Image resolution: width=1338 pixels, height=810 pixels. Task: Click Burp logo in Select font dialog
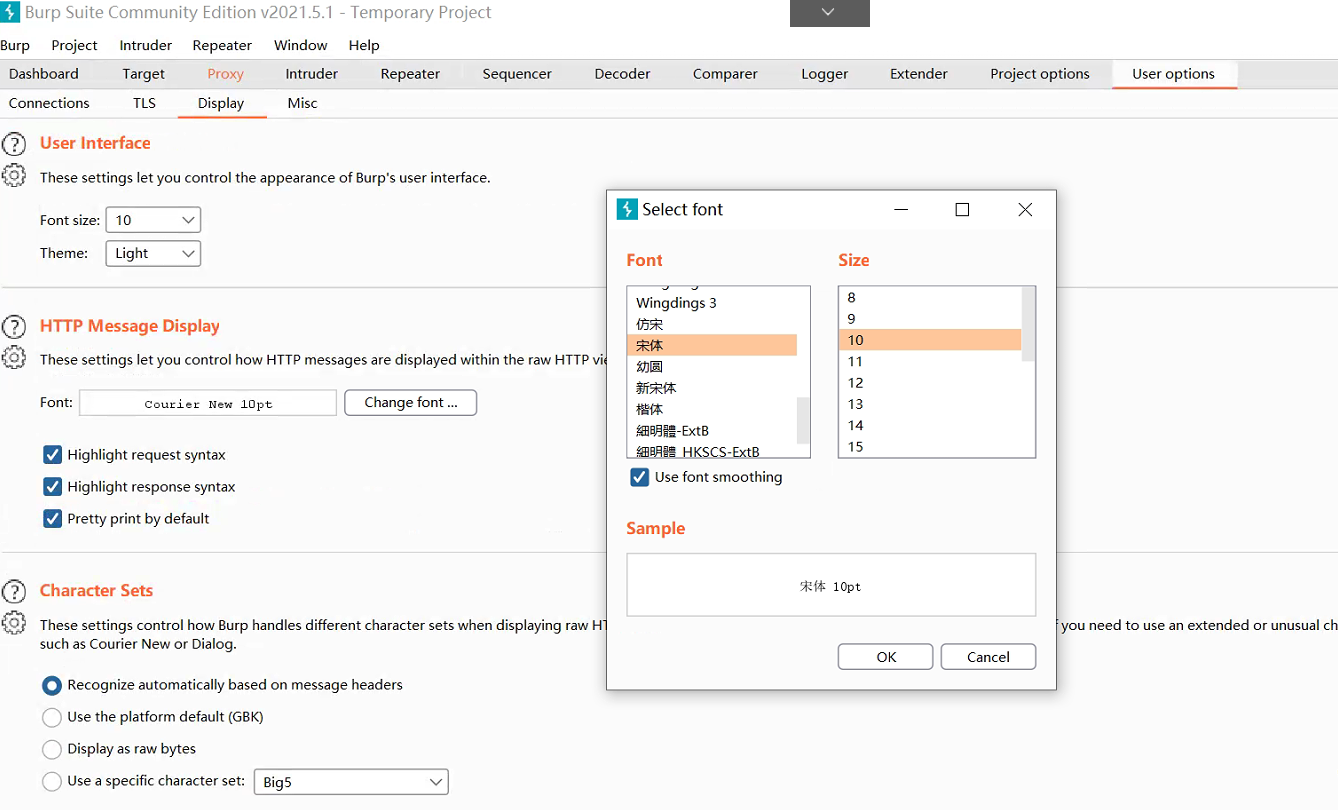(x=627, y=209)
